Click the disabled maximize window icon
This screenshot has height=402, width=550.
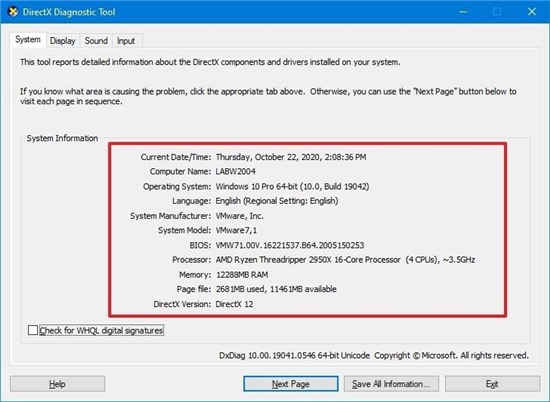(x=497, y=12)
